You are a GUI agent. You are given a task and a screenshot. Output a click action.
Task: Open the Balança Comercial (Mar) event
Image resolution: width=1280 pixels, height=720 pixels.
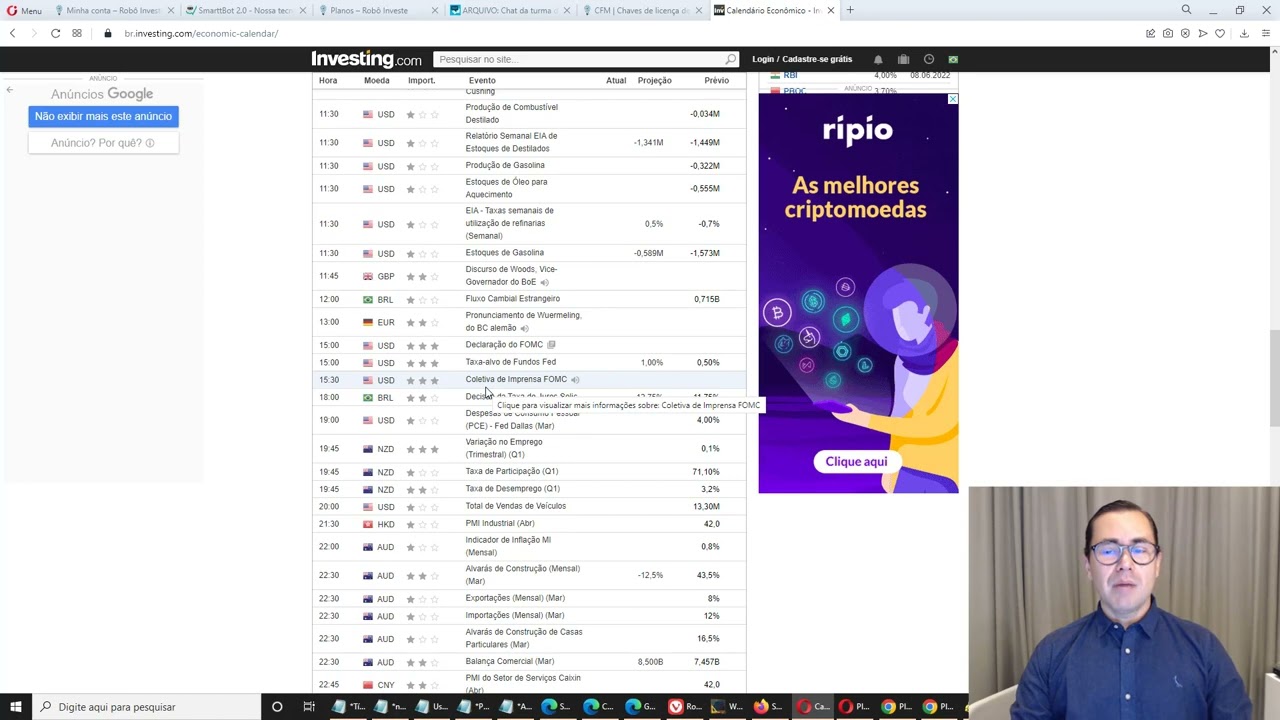point(509,662)
